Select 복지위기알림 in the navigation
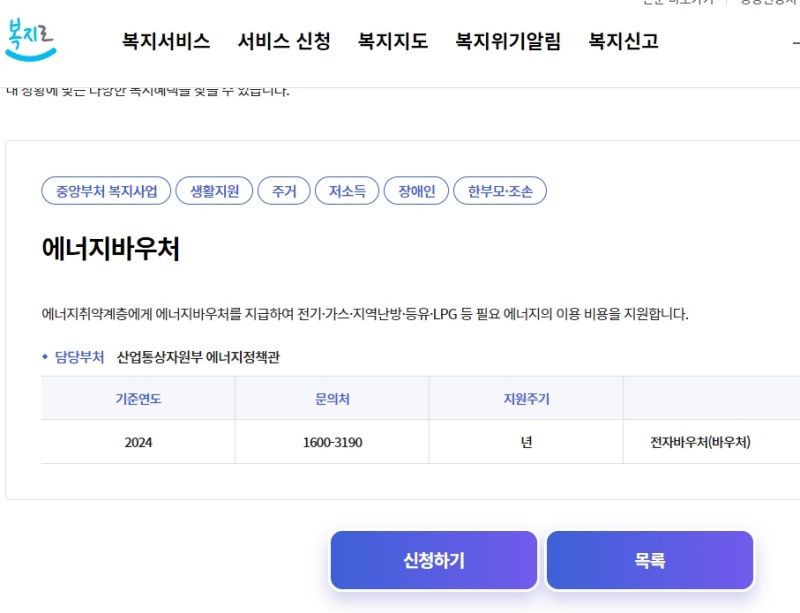The height and width of the screenshot is (613, 800). click(508, 42)
